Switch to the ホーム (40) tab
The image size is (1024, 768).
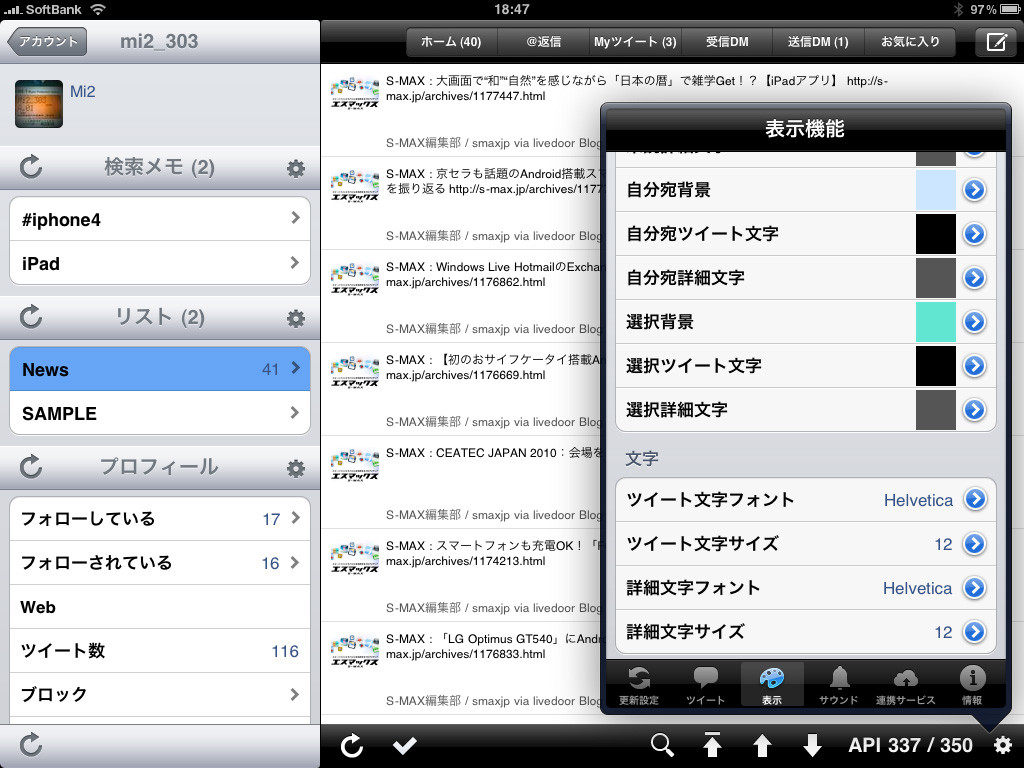tap(451, 42)
